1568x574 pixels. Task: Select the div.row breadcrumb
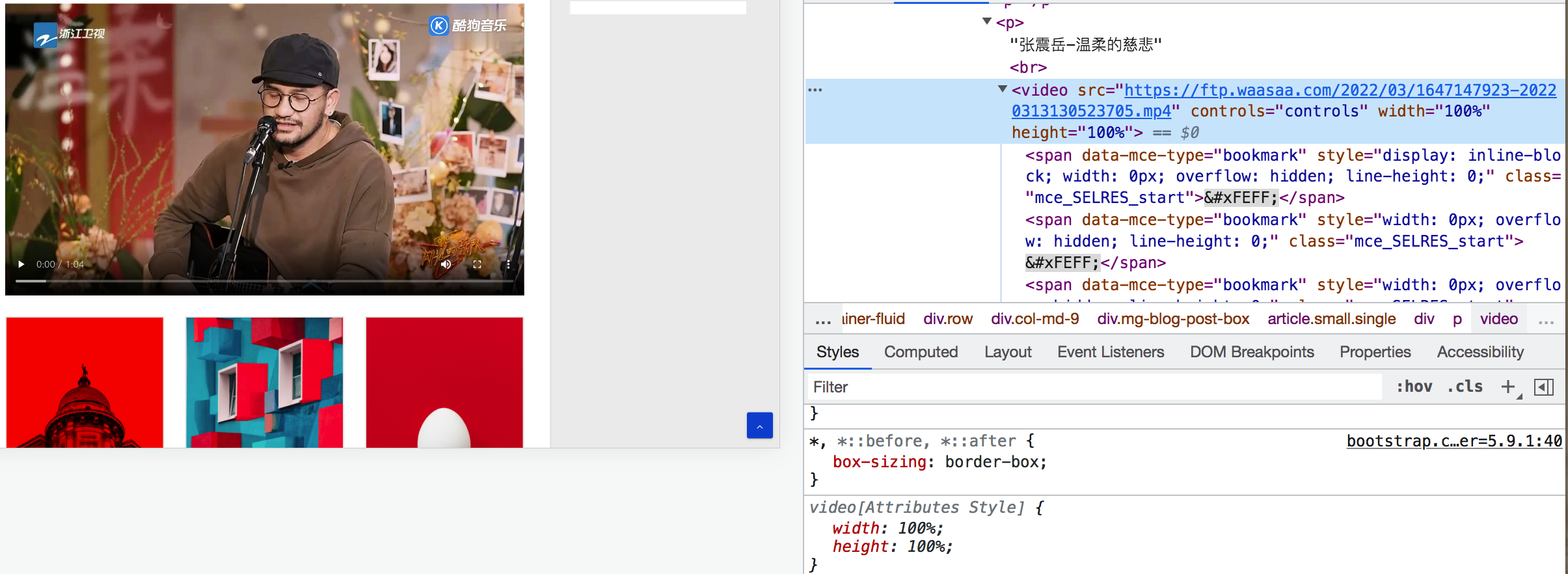[x=948, y=319]
